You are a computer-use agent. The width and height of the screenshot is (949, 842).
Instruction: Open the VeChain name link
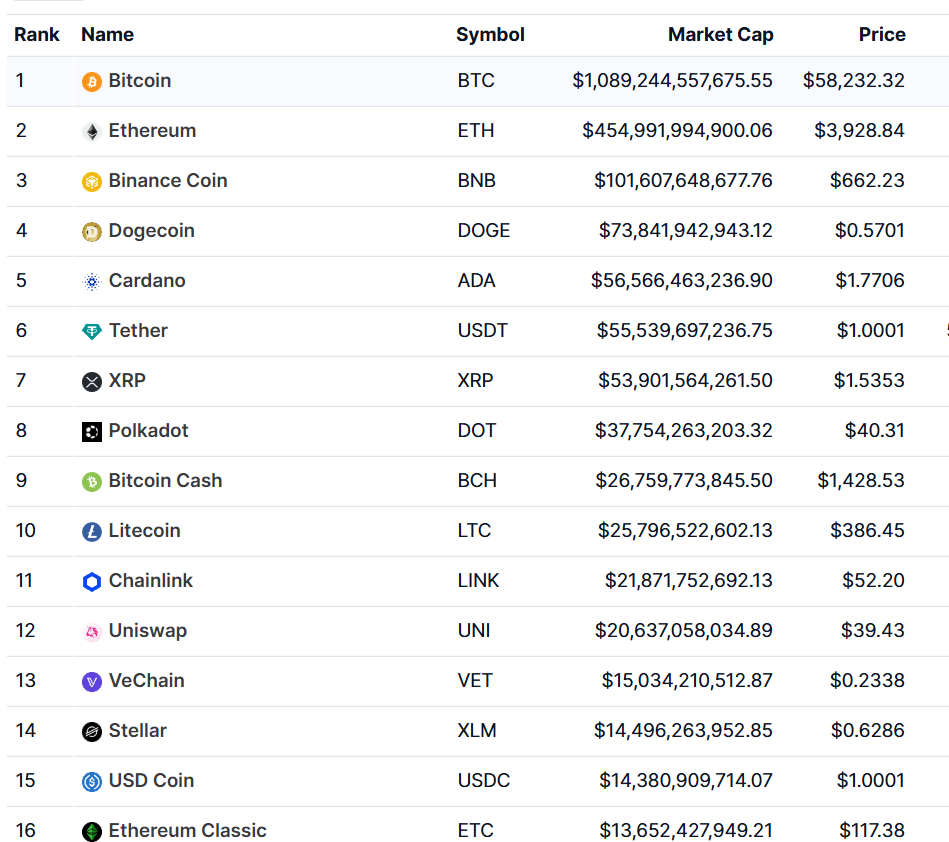point(147,681)
